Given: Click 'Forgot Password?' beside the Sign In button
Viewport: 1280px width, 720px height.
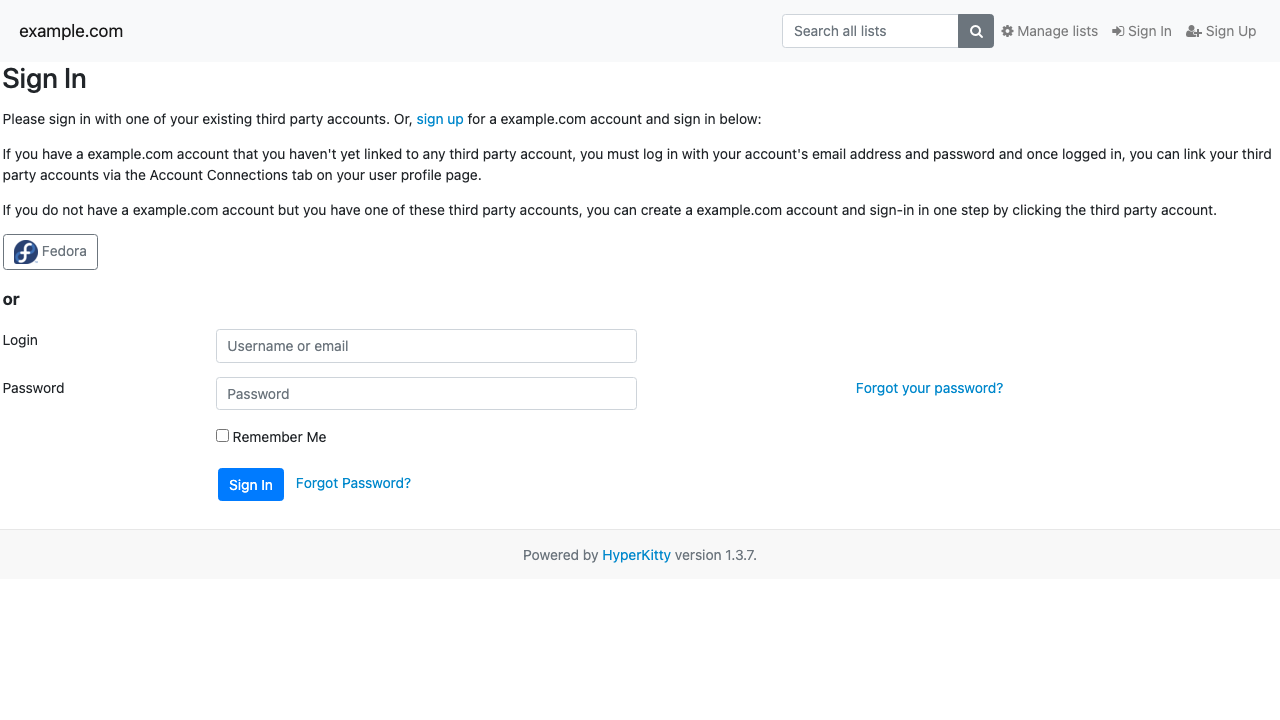Looking at the screenshot, I should point(353,483).
